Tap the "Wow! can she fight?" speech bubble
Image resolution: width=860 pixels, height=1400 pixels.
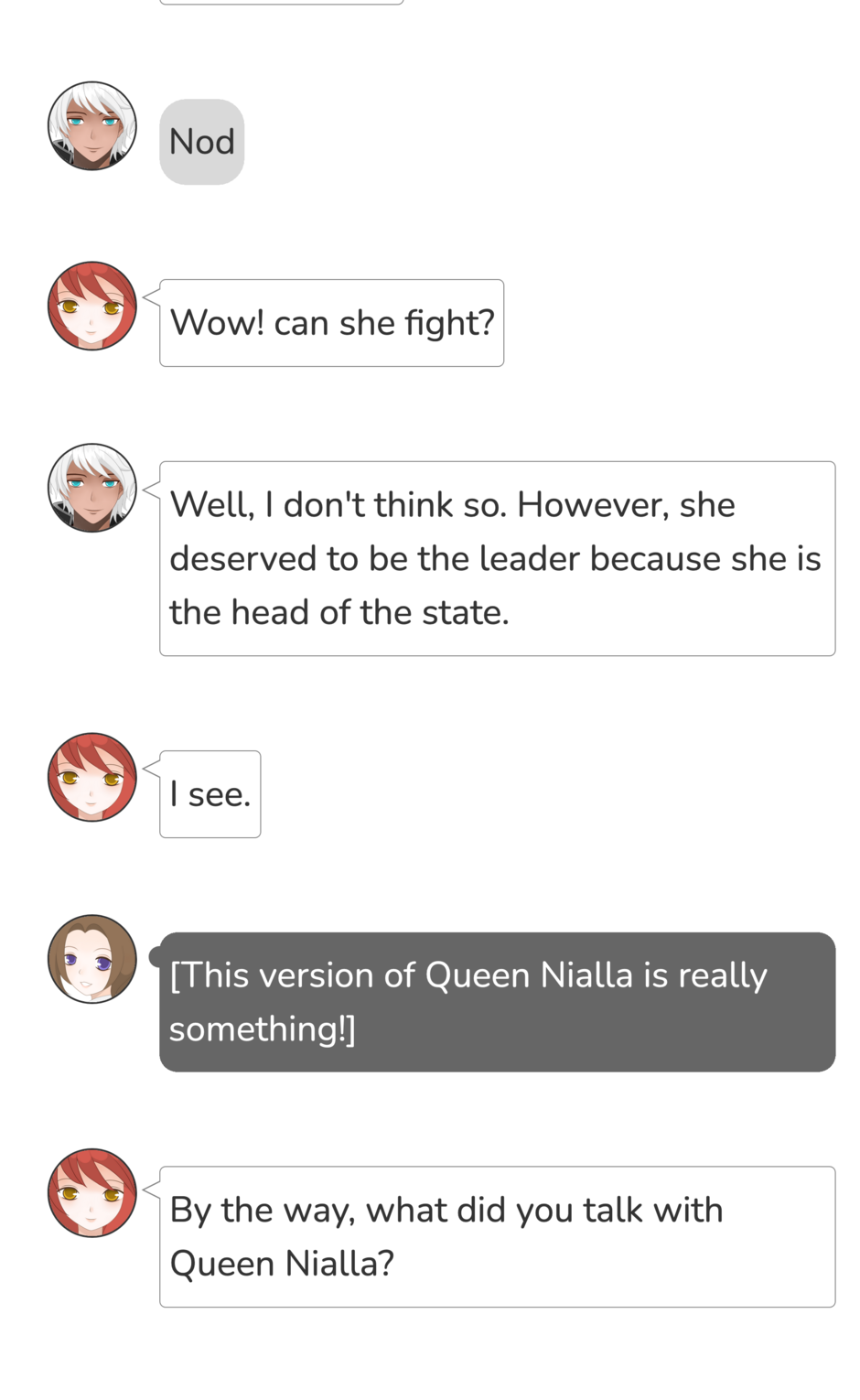point(331,323)
